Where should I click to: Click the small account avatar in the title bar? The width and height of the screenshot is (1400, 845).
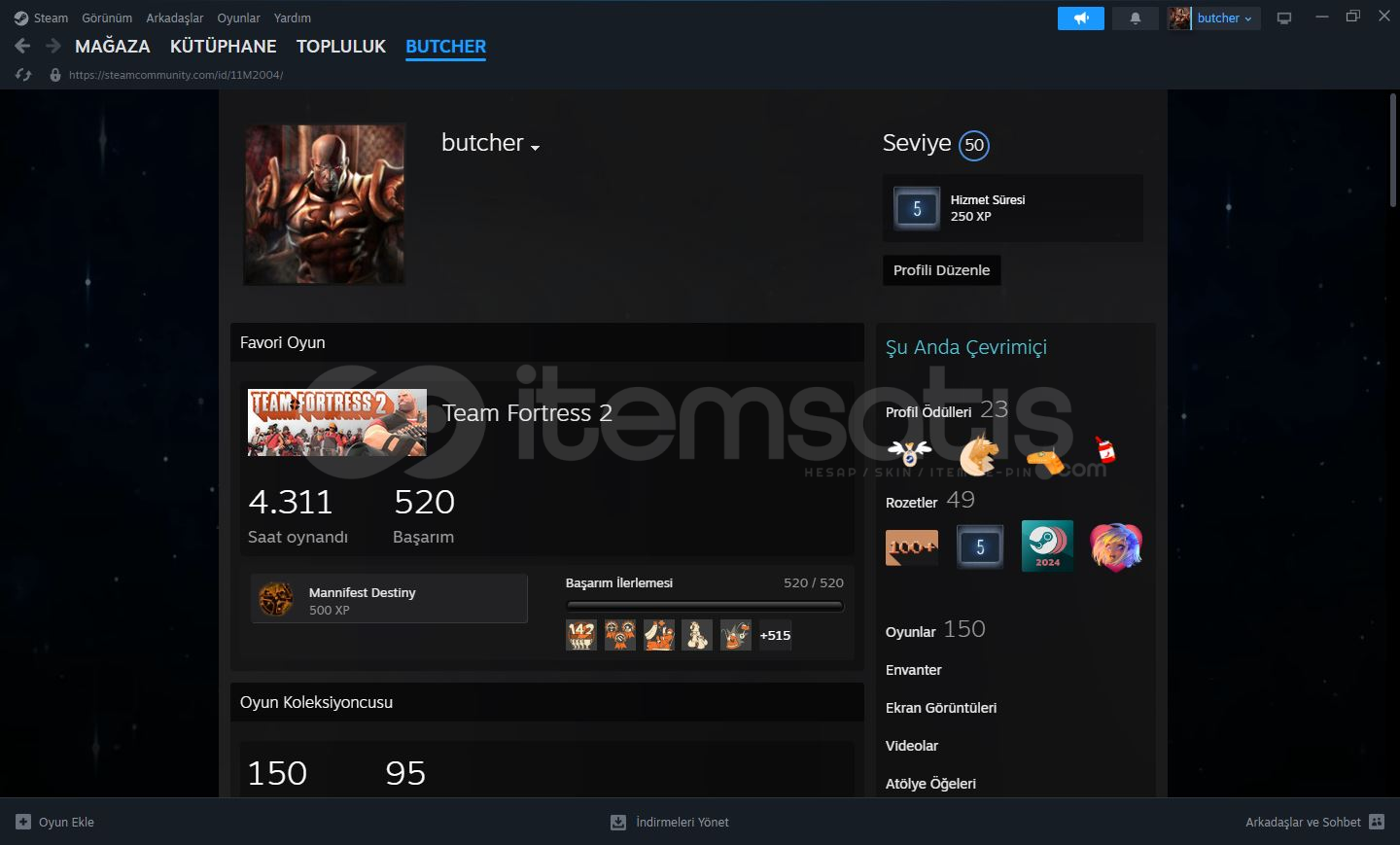pyautogui.click(x=1179, y=18)
